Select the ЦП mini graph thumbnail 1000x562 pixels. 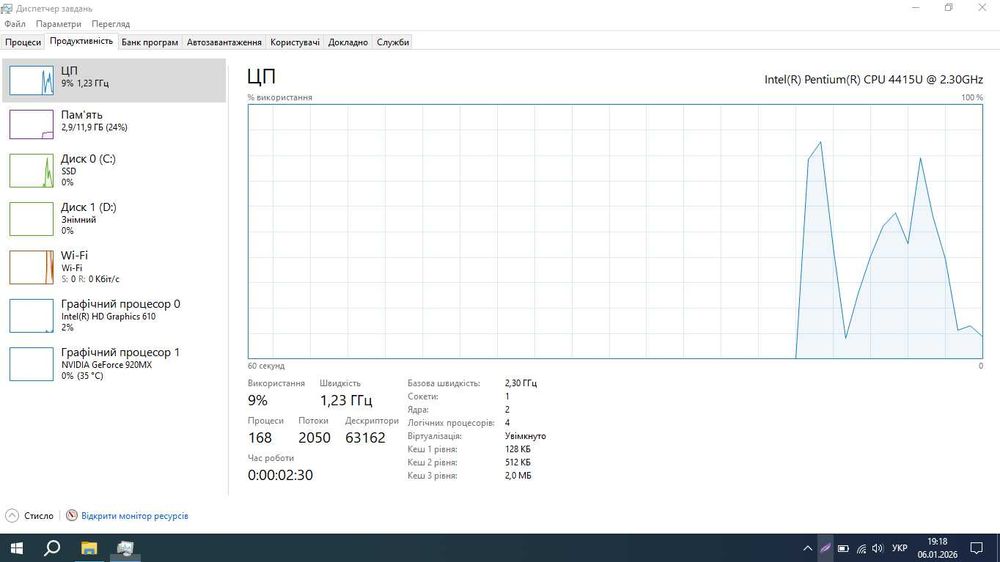pyautogui.click(x=31, y=80)
